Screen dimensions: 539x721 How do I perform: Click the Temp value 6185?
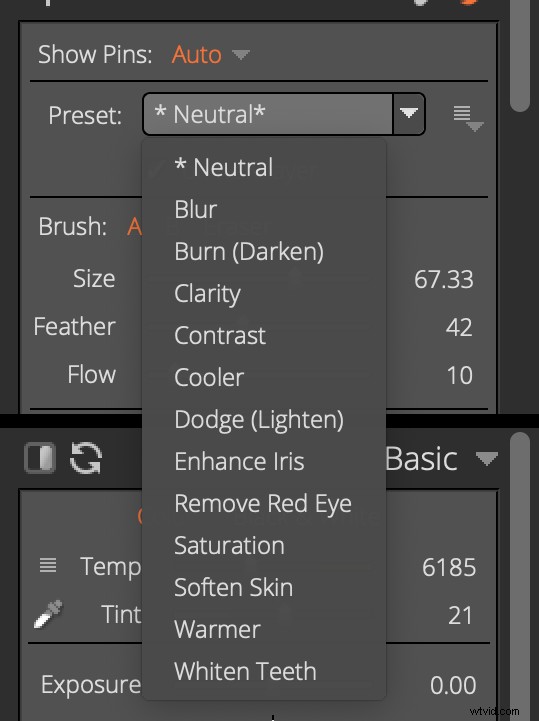449,567
